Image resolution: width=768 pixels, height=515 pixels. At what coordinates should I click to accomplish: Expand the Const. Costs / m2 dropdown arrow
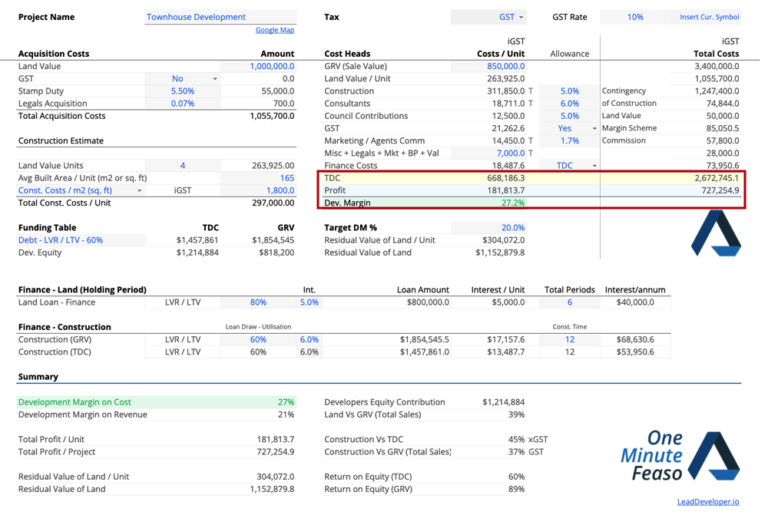point(140,191)
